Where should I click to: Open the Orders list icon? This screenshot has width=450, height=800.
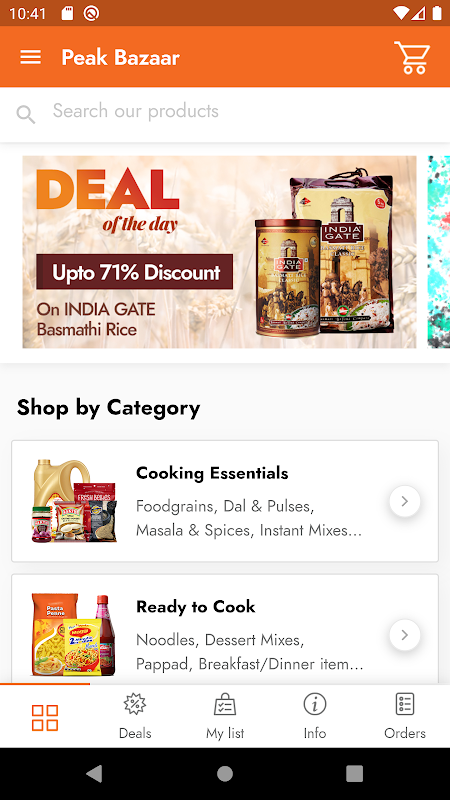[405, 704]
